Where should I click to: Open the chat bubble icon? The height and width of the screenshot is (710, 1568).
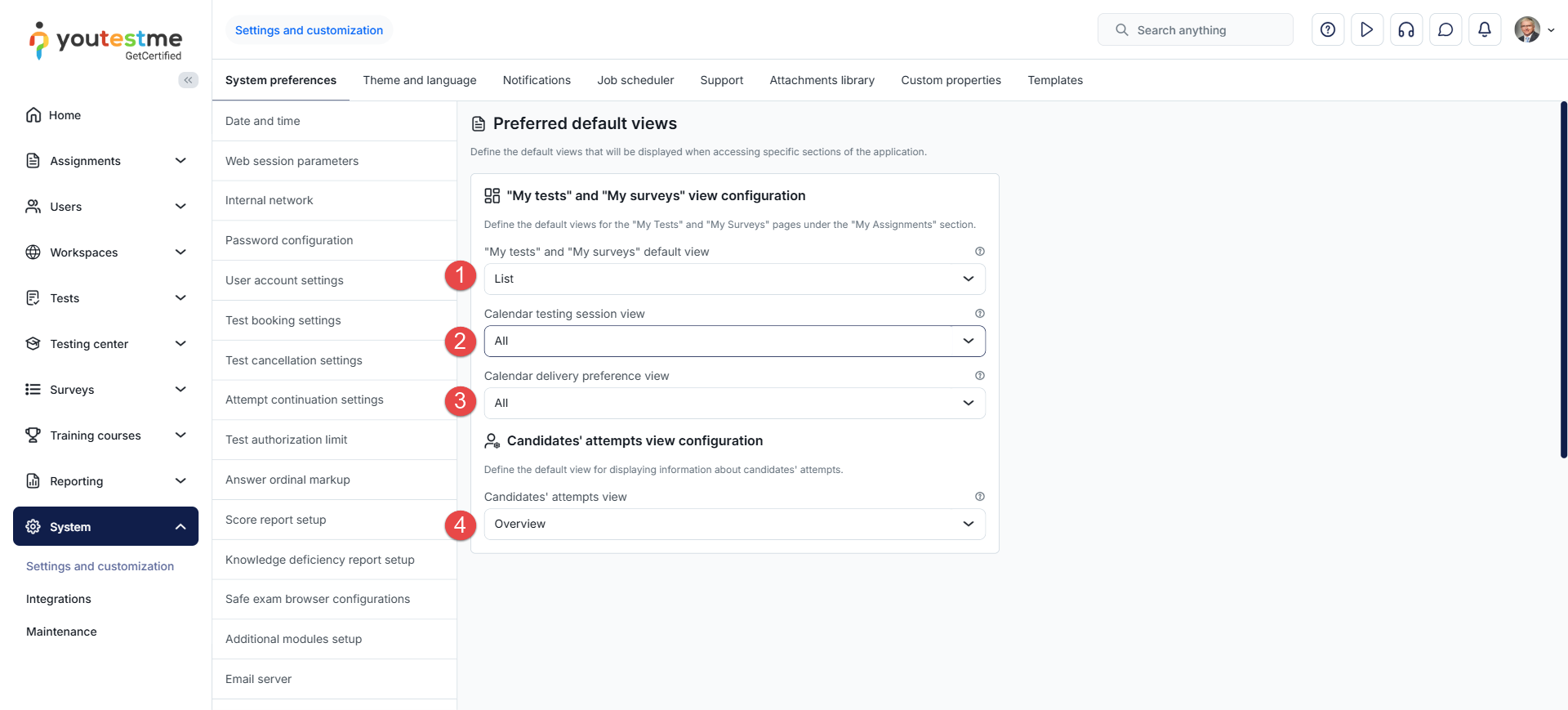pyautogui.click(x=1445, y=30)
